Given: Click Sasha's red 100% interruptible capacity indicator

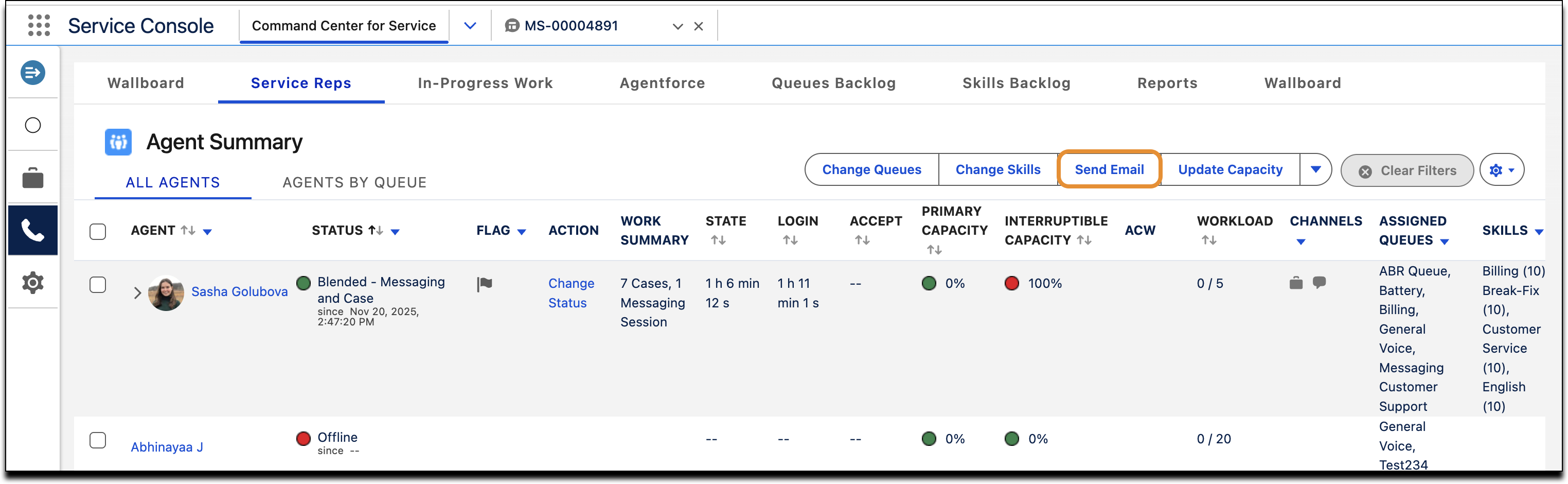Looking at the screenshot, I should point(1012,284).
